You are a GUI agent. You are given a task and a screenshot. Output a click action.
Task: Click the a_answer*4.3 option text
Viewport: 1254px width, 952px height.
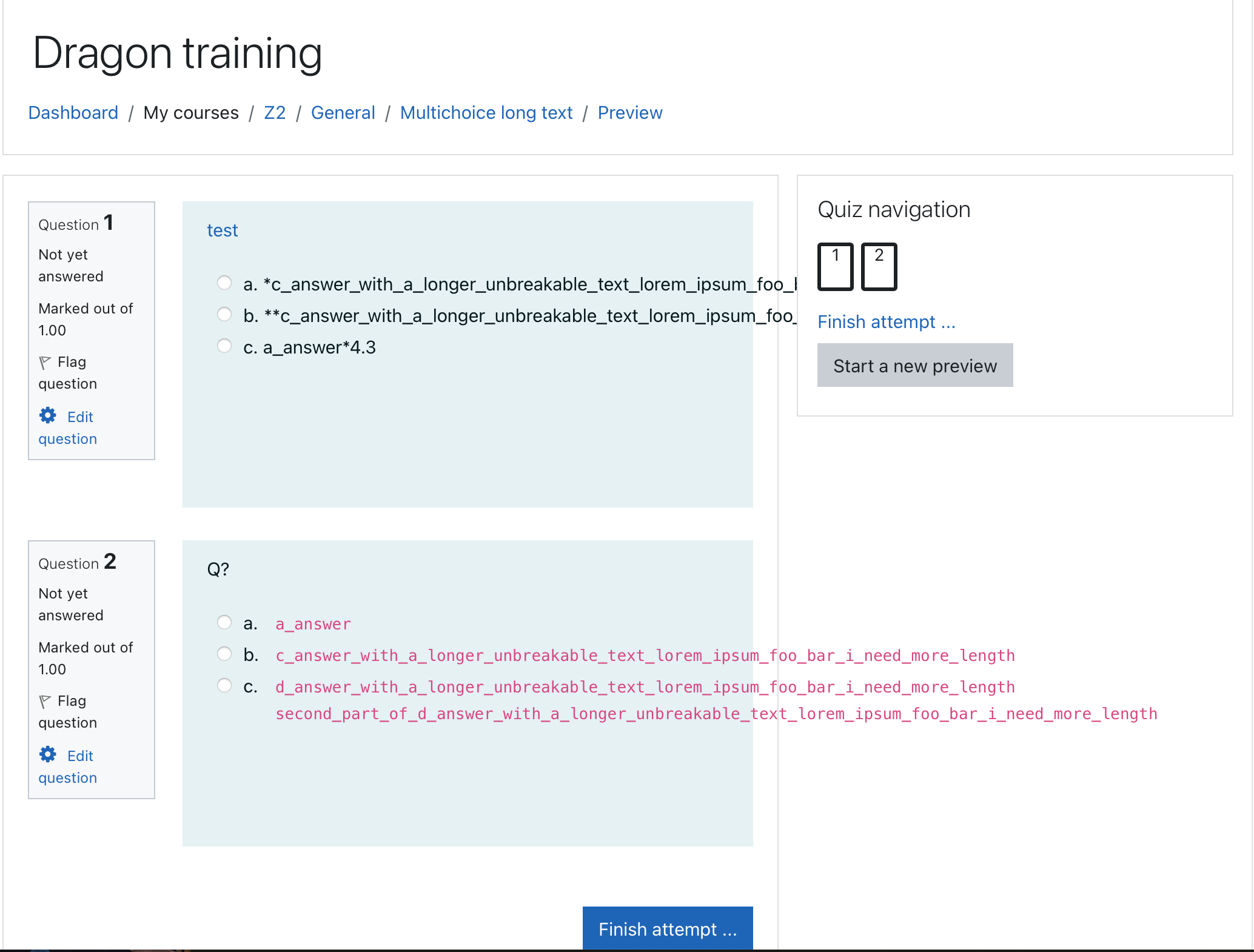[320, 347]
